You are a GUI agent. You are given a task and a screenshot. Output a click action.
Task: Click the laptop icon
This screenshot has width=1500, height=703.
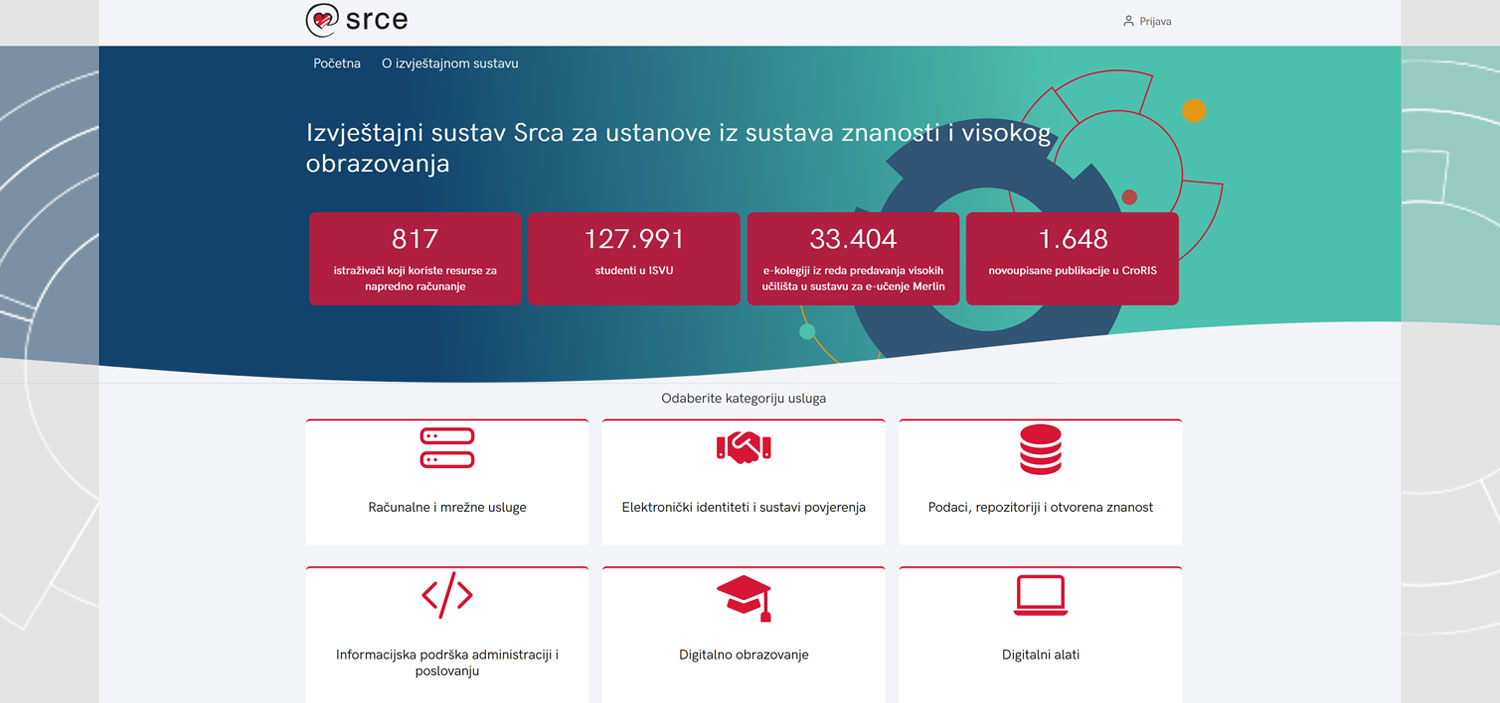pyautogui.click(x=1040, y=596)
